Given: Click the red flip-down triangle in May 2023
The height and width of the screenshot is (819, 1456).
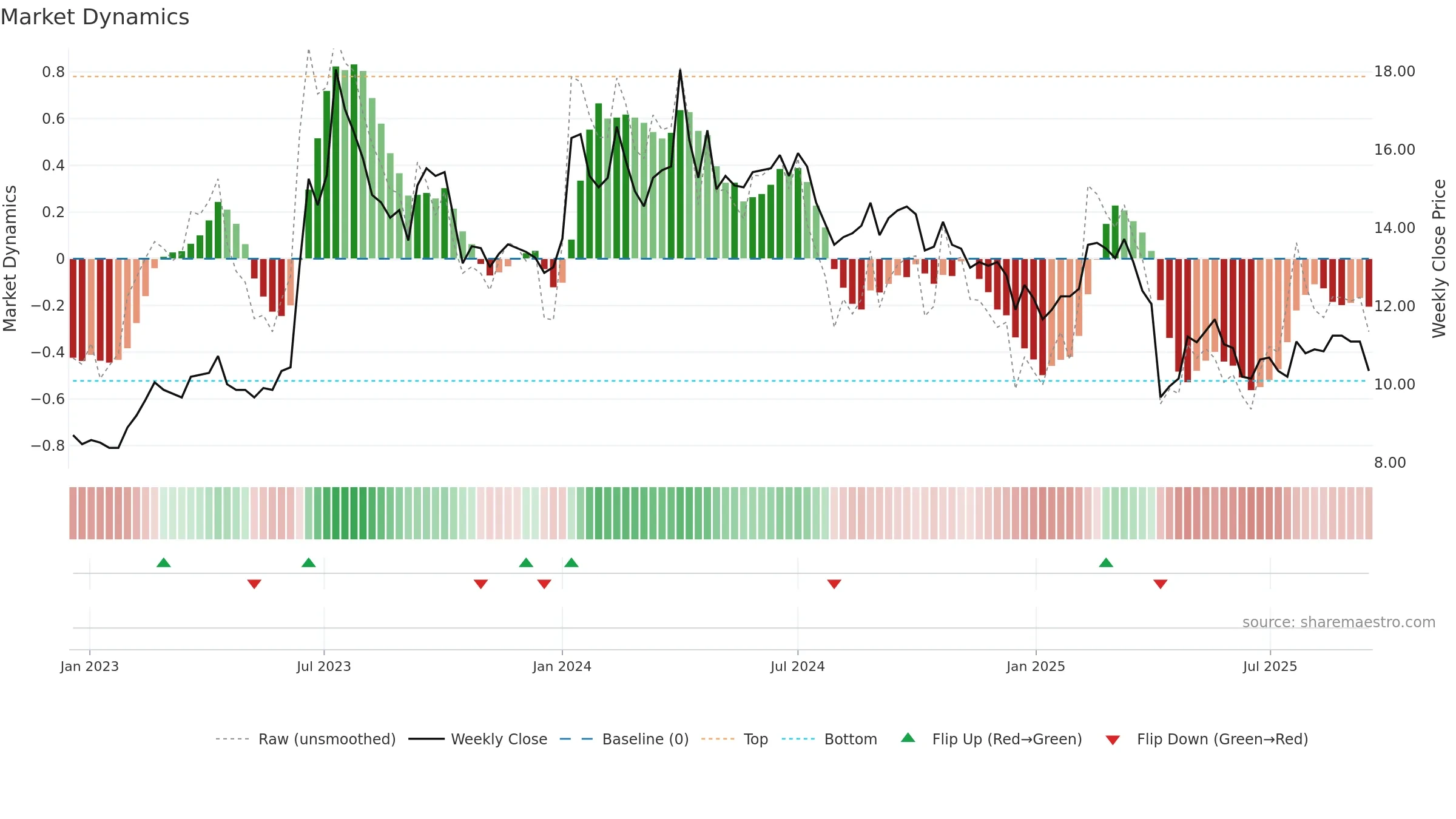Looking at the screenshot, I should coord(254,584).
